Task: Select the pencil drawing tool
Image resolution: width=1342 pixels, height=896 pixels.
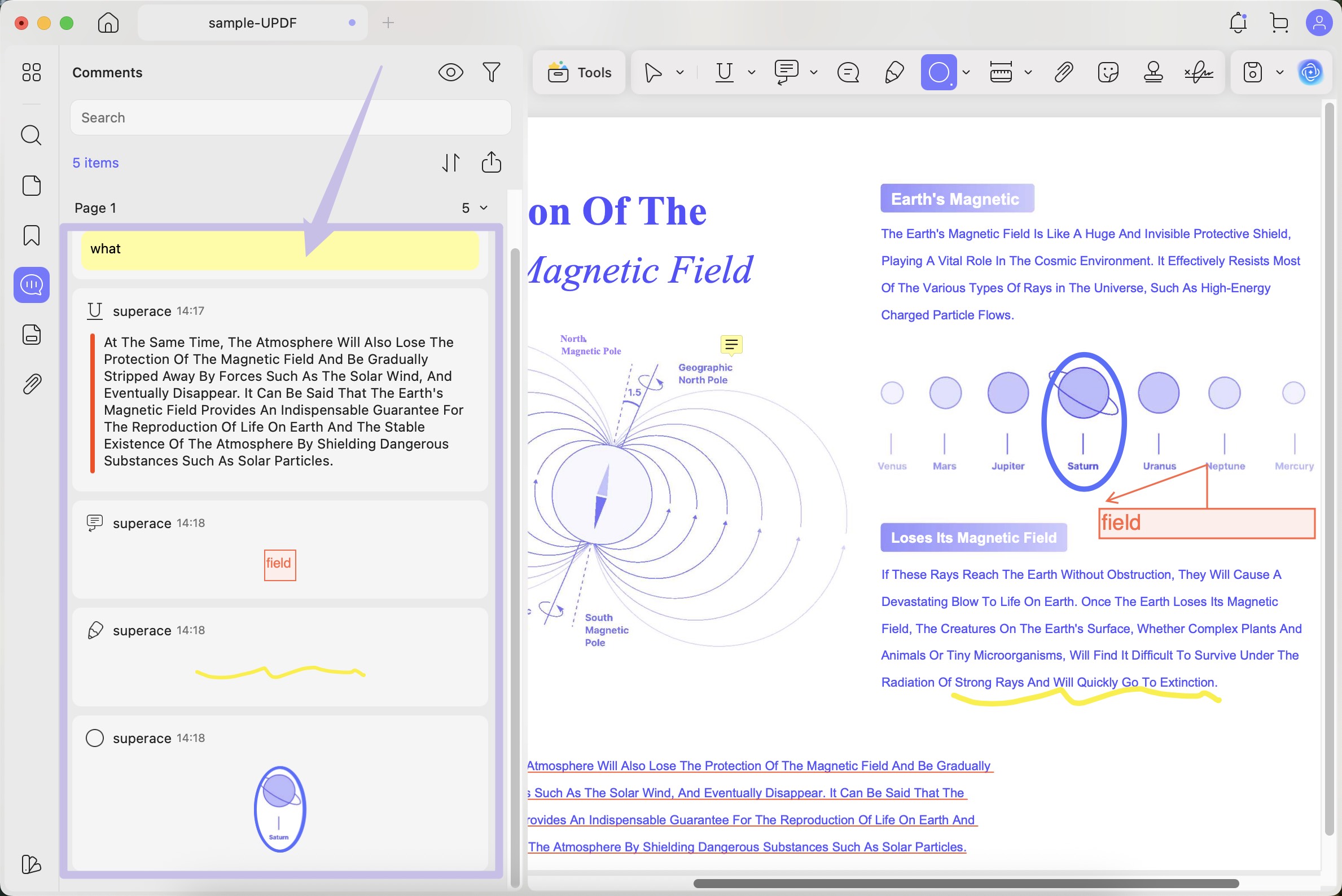Action: click(894, 73)
